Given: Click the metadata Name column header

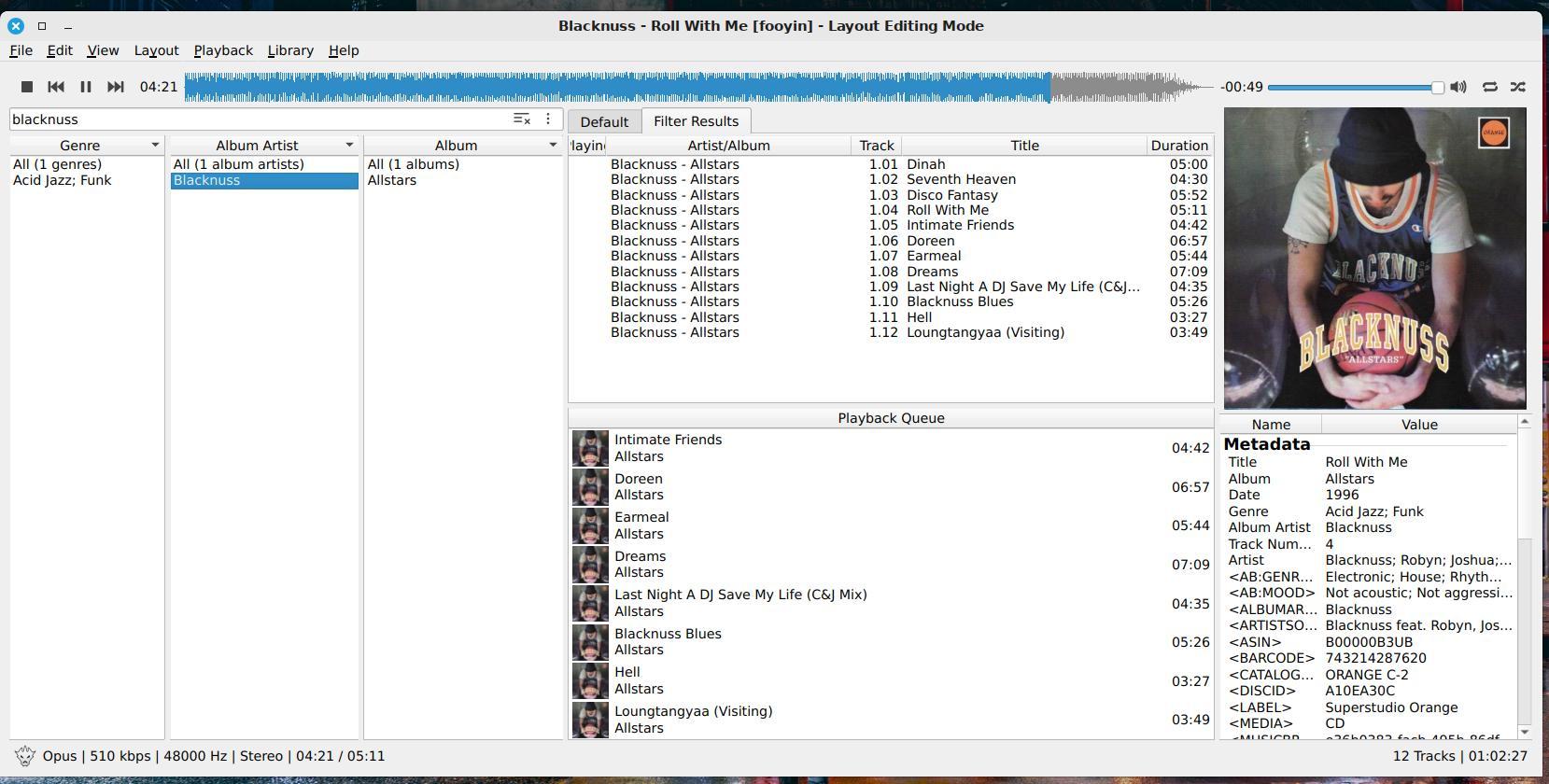Looking at the screenshot, I should [x=1271, y=425].
